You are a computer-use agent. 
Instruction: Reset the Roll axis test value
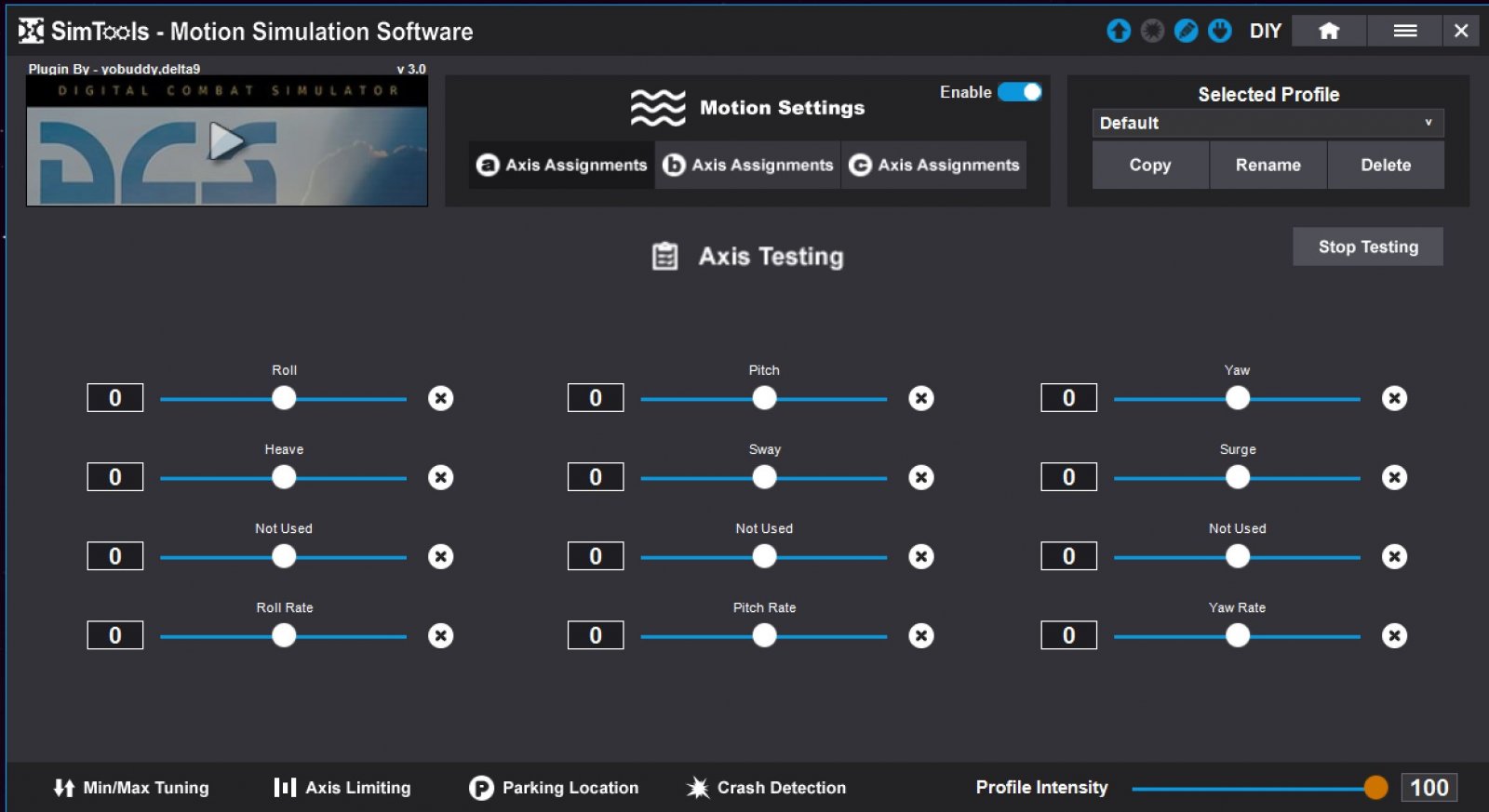(440, 398)
